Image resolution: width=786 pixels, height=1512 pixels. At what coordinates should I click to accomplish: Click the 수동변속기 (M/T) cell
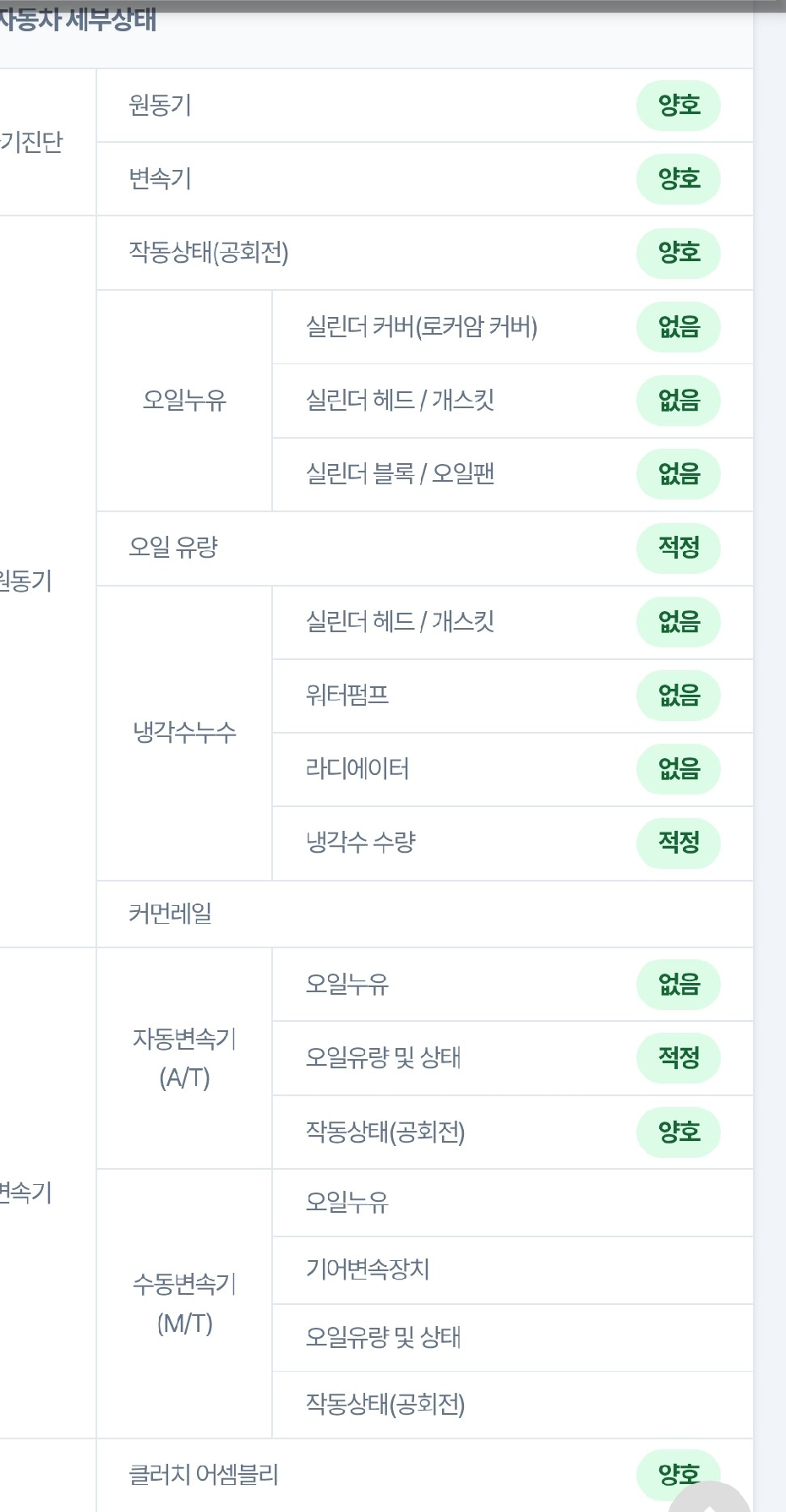[x=184, y=1304]
